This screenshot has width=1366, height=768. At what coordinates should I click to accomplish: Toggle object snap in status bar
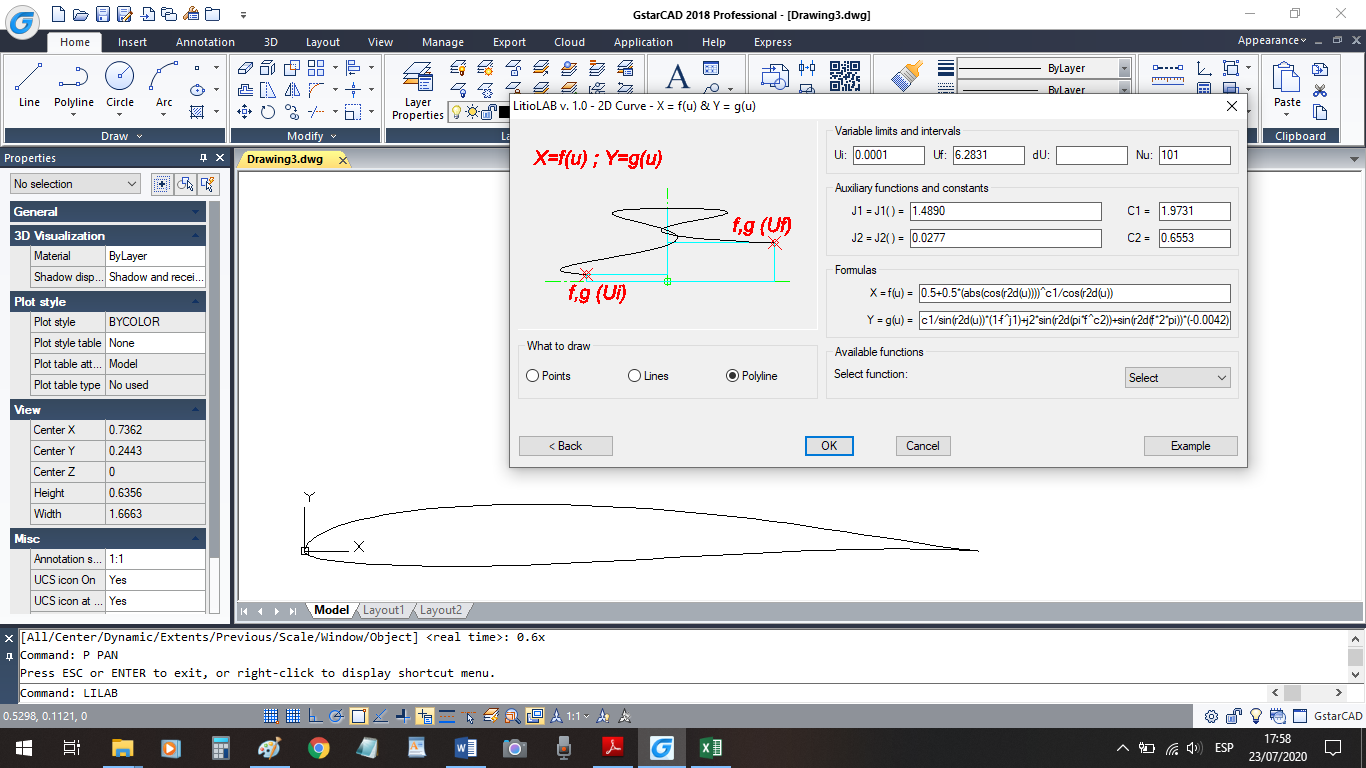(x=358, y=716)
